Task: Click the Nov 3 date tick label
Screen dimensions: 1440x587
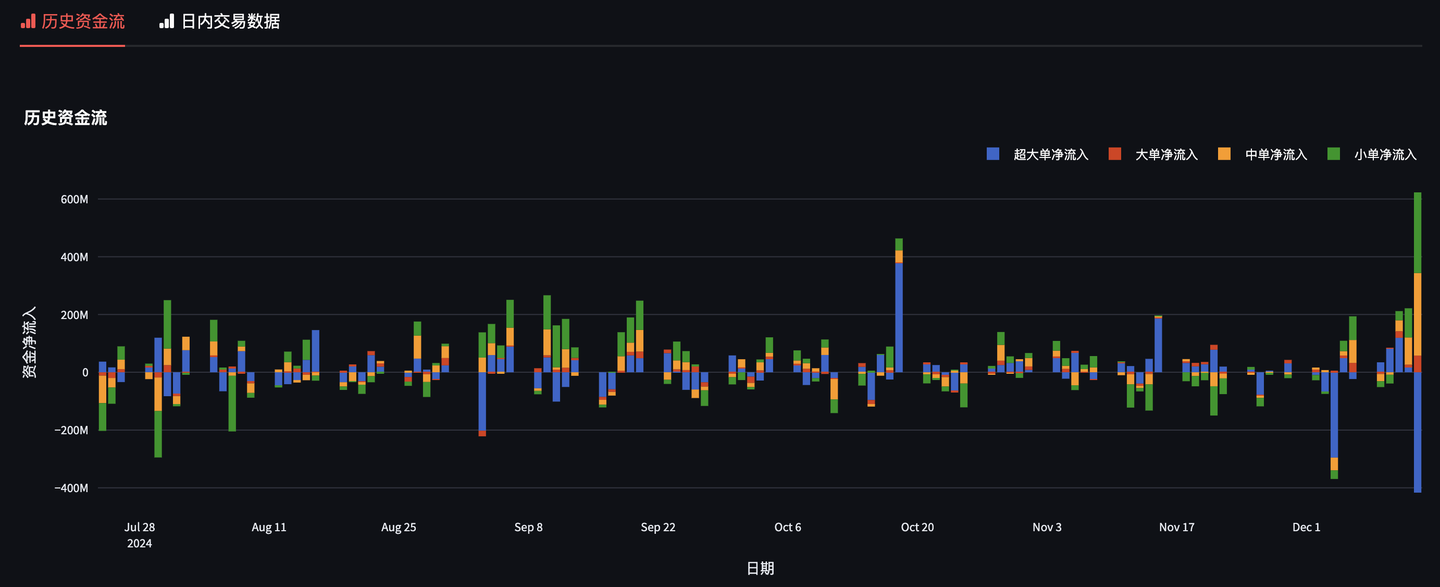Action: [x=1047, y=527]
